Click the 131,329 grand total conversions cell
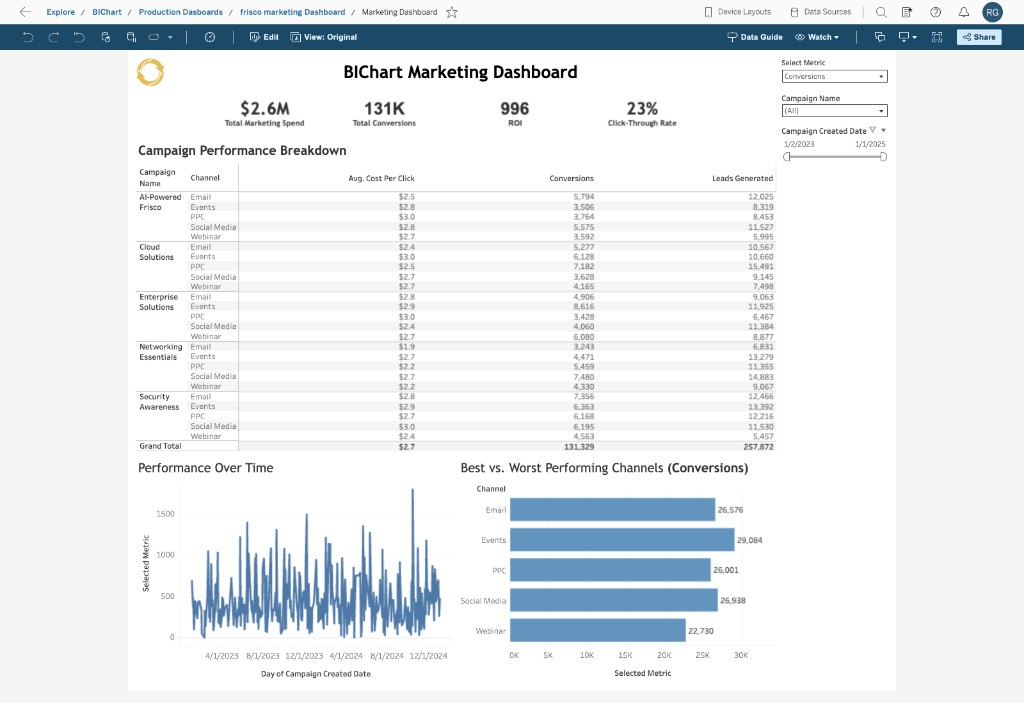Screen dimensions: 1024x704 (x=579, y=447)
